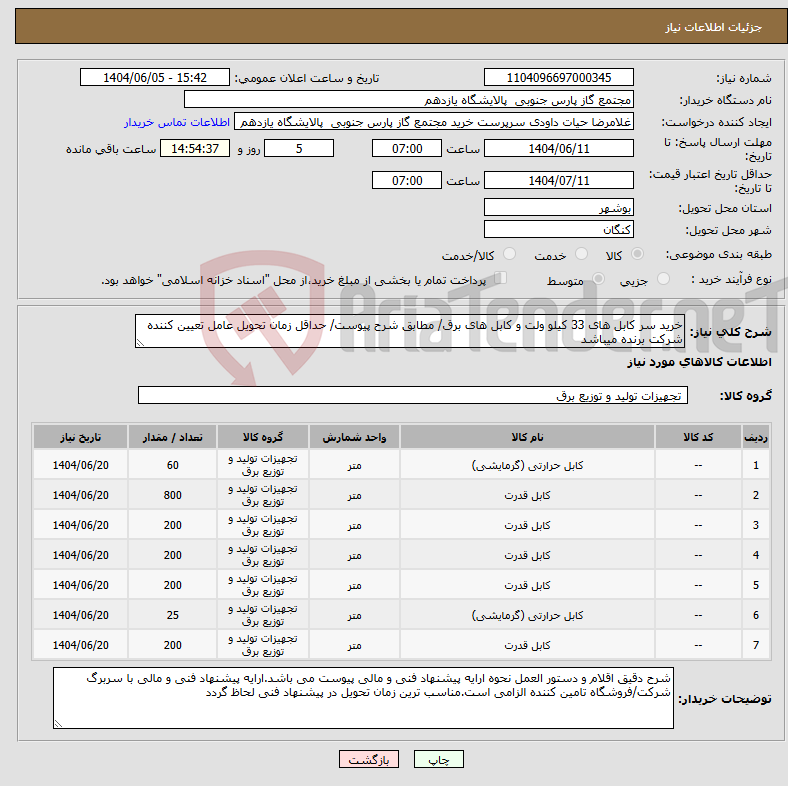
Task: Toggle the اسناد خزانه اسلامی payment checkbox
Action: tap(501, 278)
